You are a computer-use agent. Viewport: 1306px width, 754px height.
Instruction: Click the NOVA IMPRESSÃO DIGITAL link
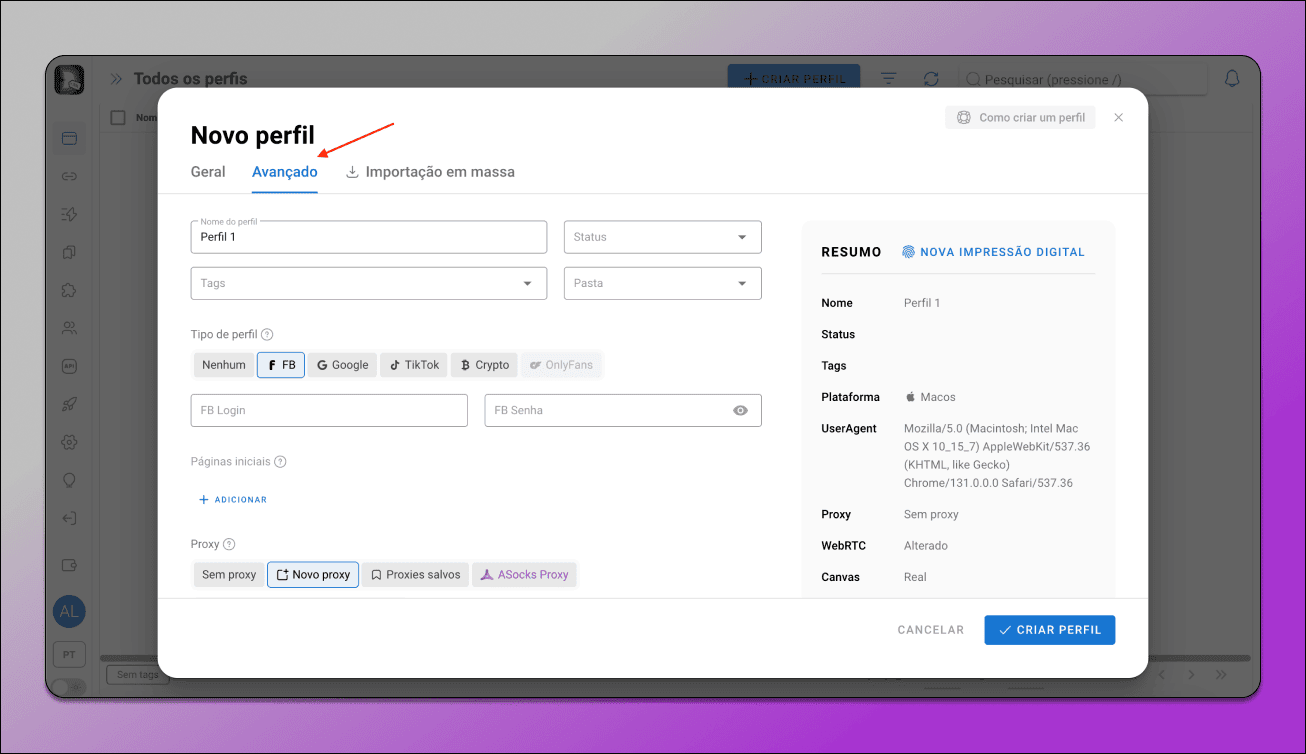(x=993, y=252)
